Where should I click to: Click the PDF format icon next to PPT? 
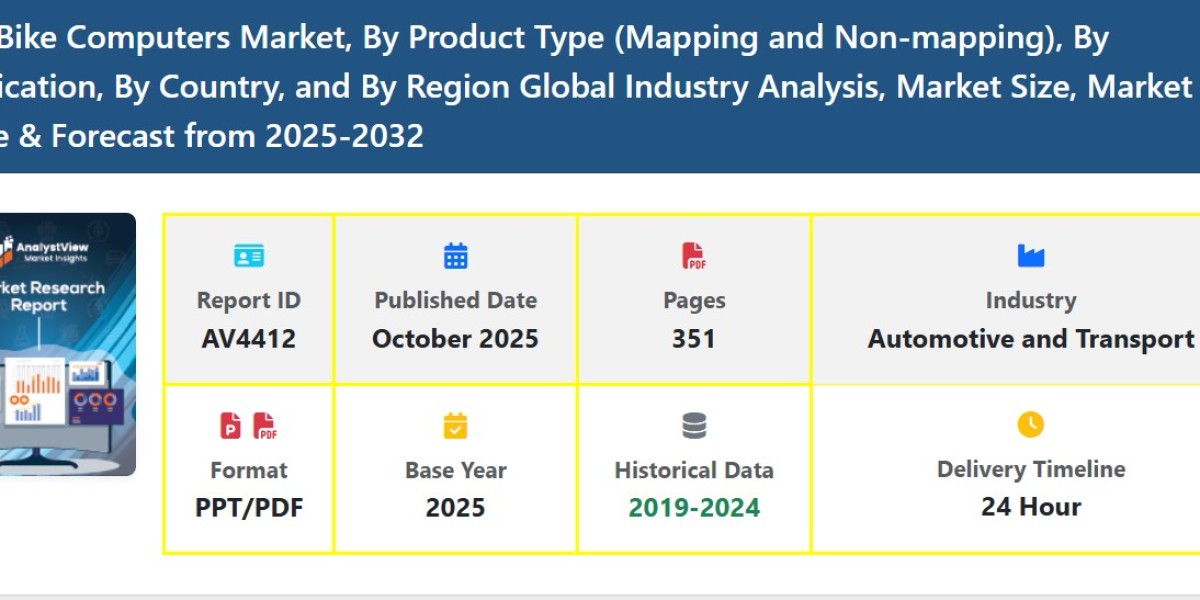click(263, 425)
